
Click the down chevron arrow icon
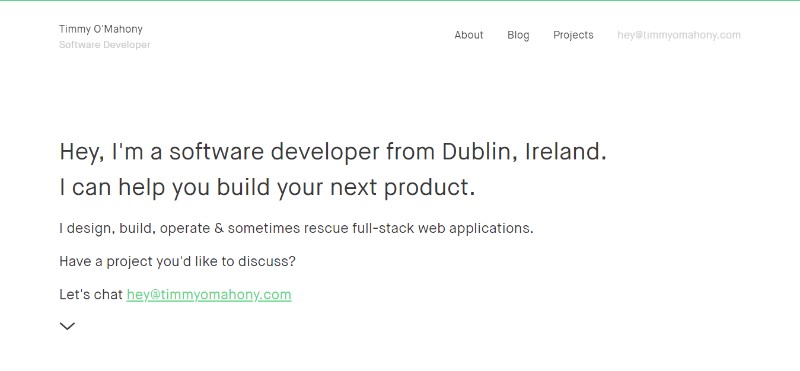[67, 326]
